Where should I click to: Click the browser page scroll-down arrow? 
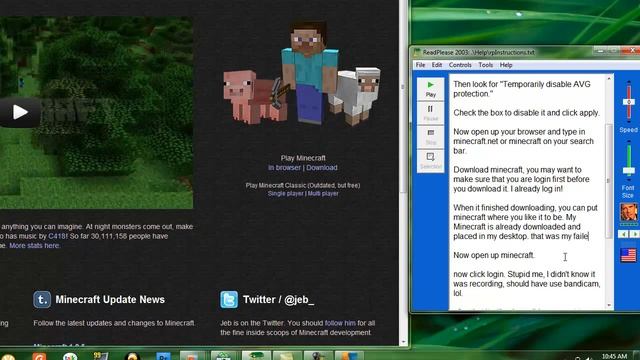(x=403, y=342)
